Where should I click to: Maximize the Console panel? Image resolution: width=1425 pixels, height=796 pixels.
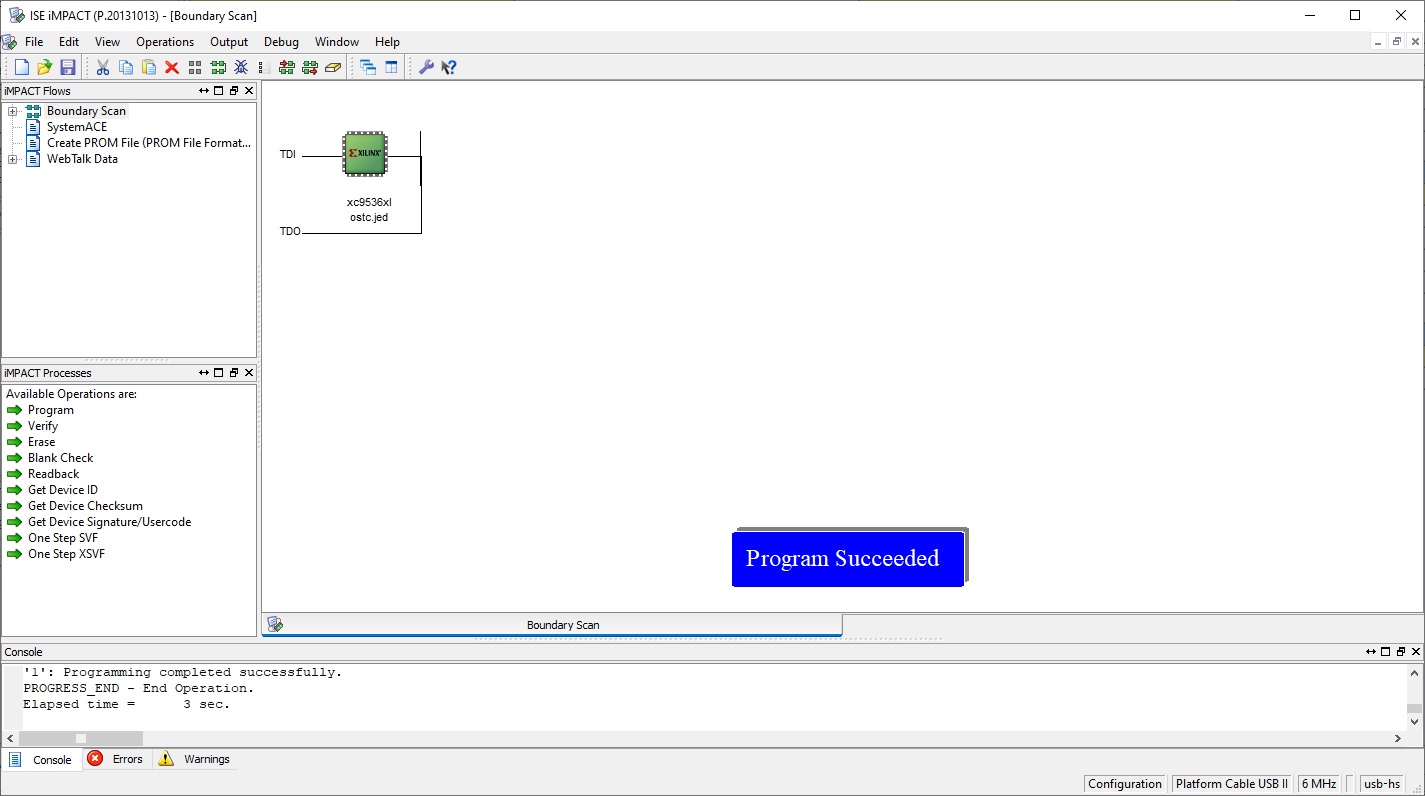[x=1386, y=652]
